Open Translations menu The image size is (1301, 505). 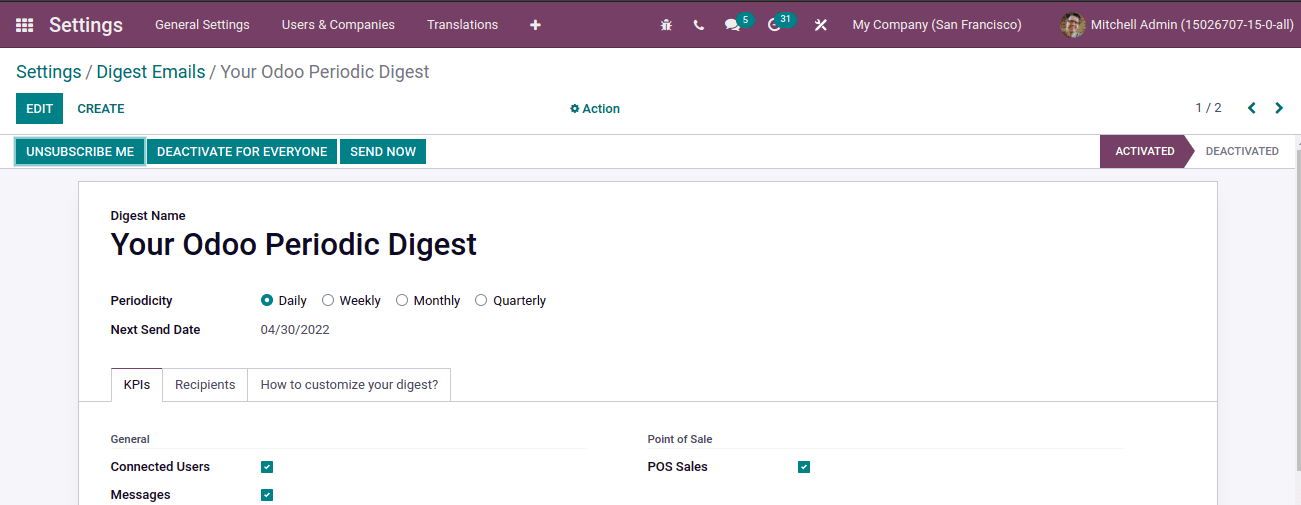tap(462, 25)
